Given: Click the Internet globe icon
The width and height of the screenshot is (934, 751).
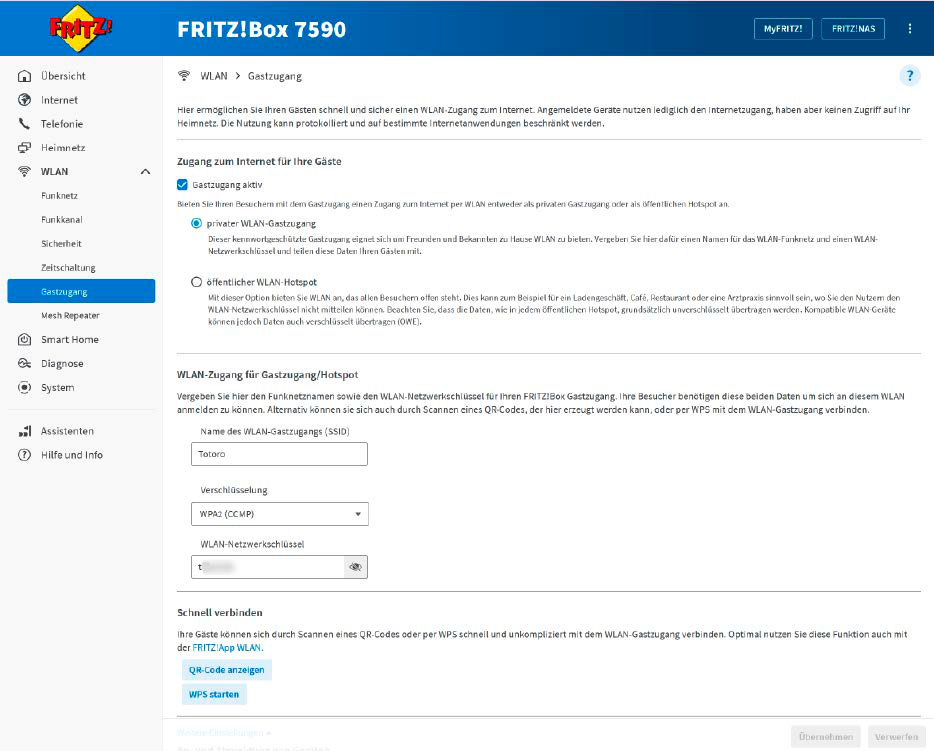Looking at the screenshot, I should point(24,99).
